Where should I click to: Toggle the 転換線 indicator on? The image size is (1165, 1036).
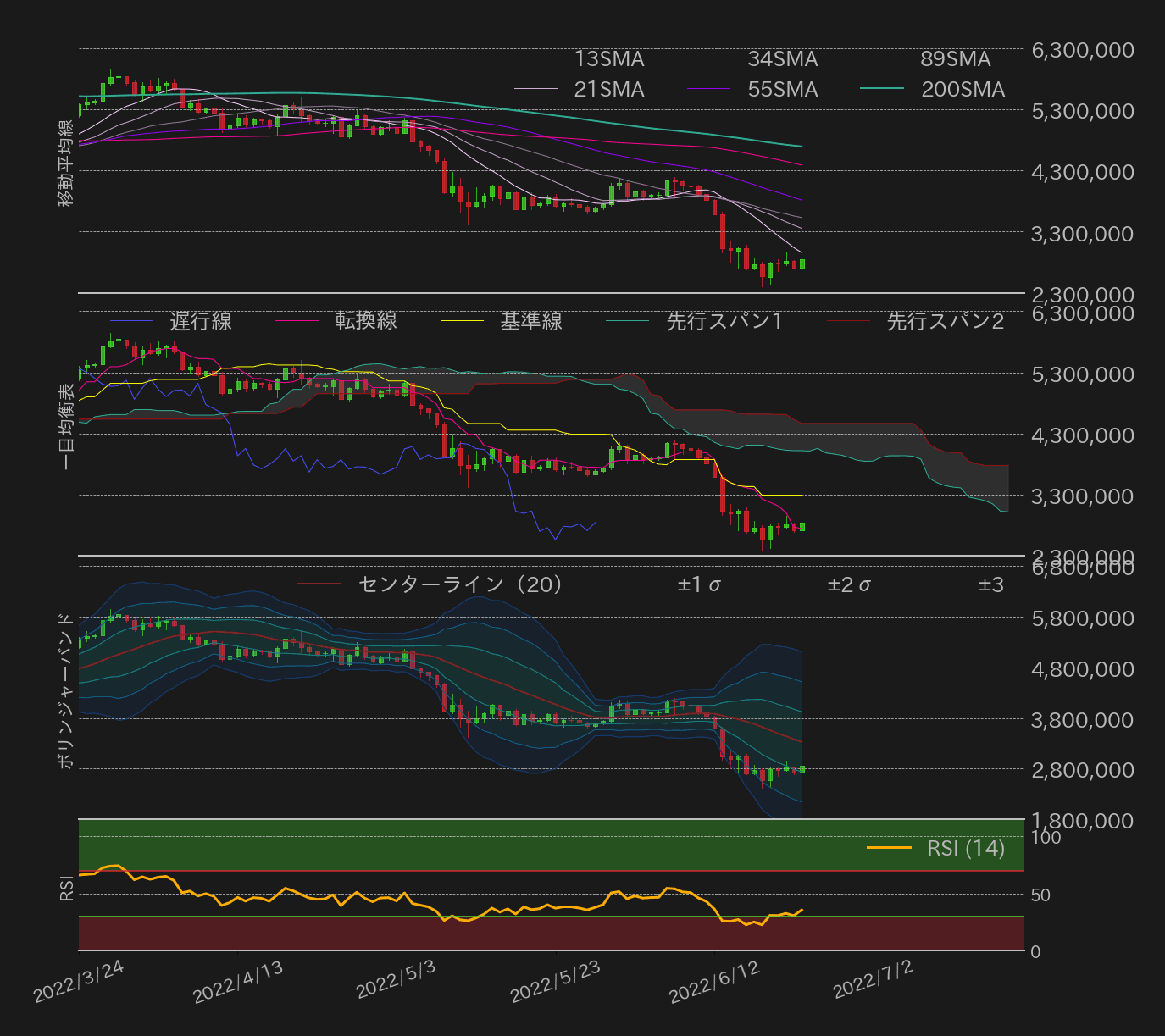pyautogui.click(x=367, y=322)
